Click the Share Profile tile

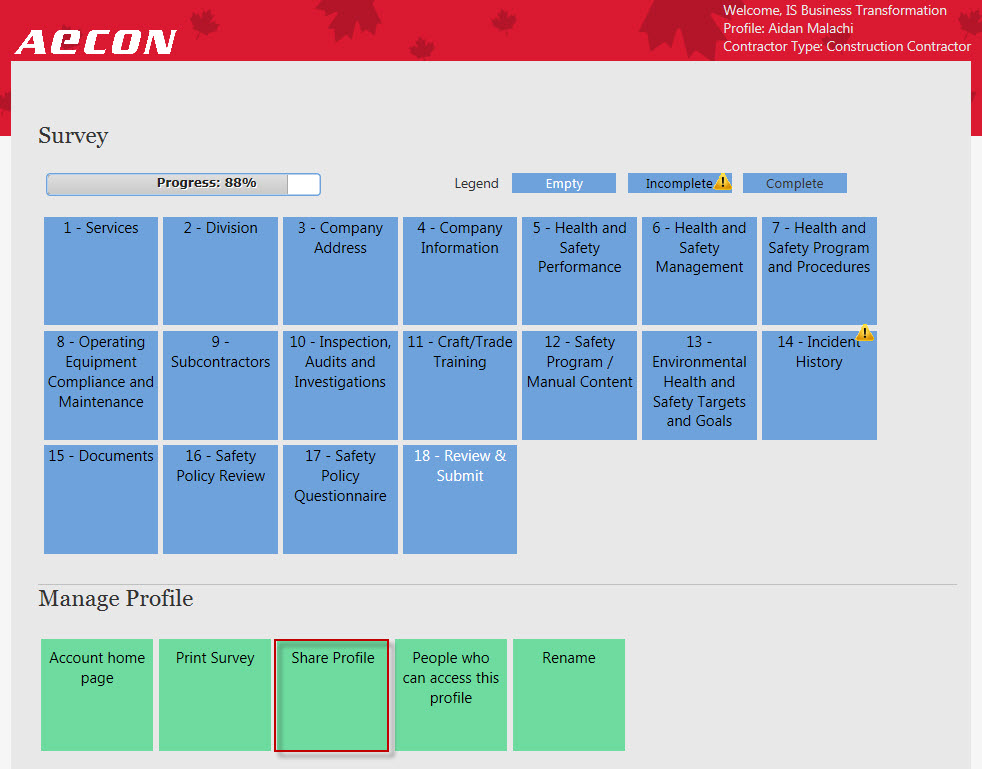tap(332, 695)
